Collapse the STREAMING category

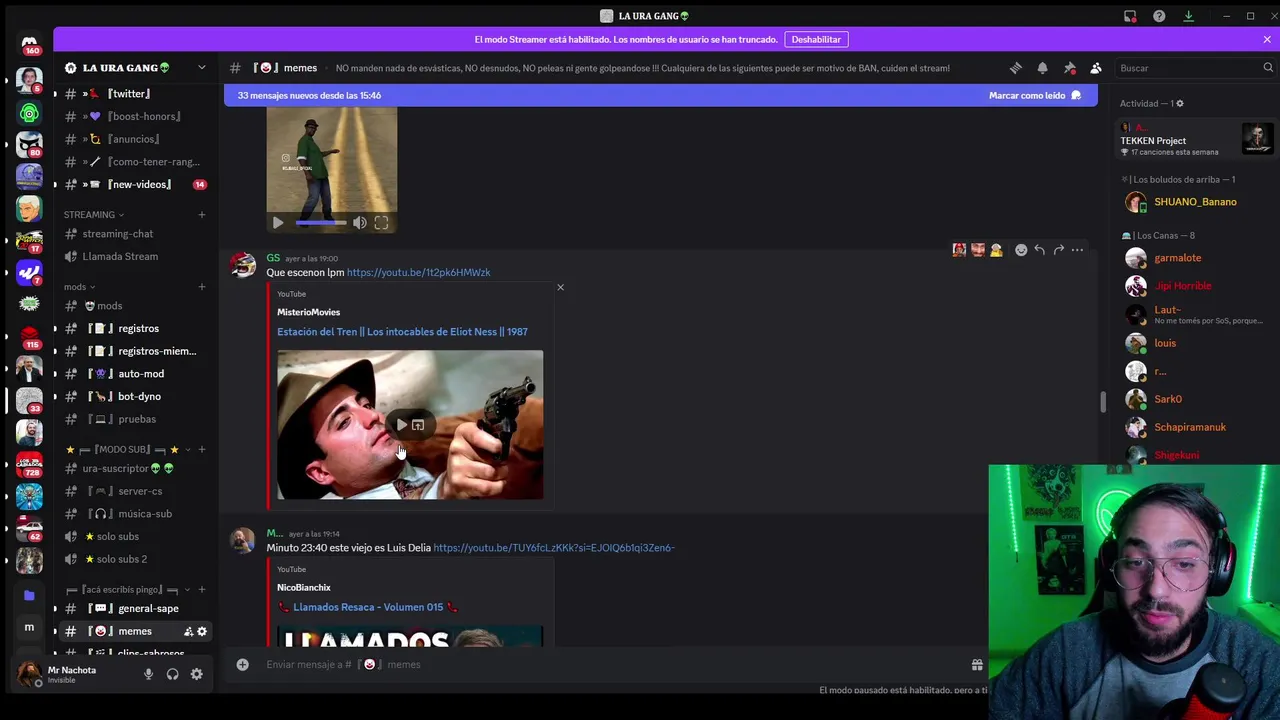tap(94, 214)
